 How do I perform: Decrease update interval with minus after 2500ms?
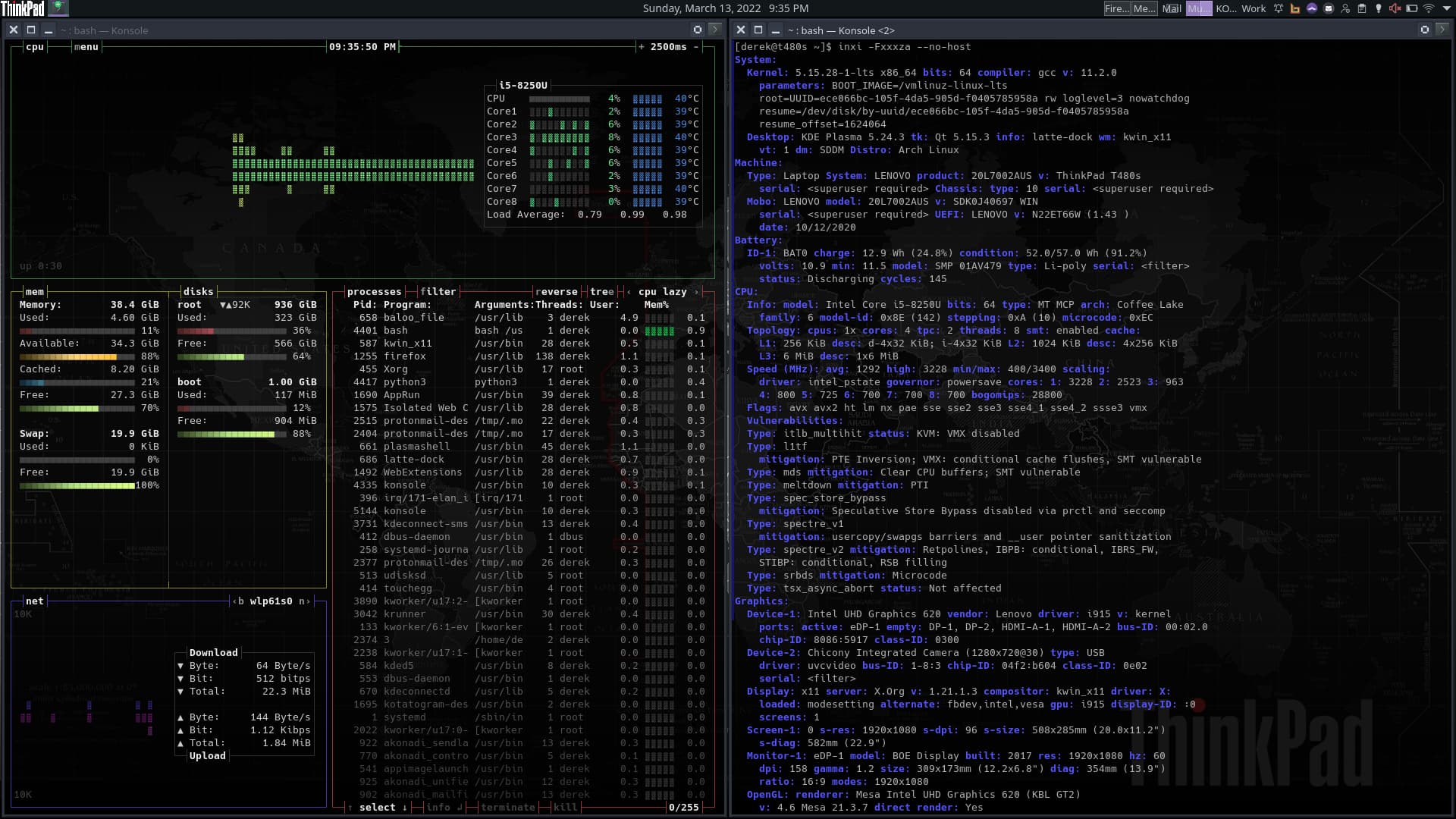coord(696,47)
